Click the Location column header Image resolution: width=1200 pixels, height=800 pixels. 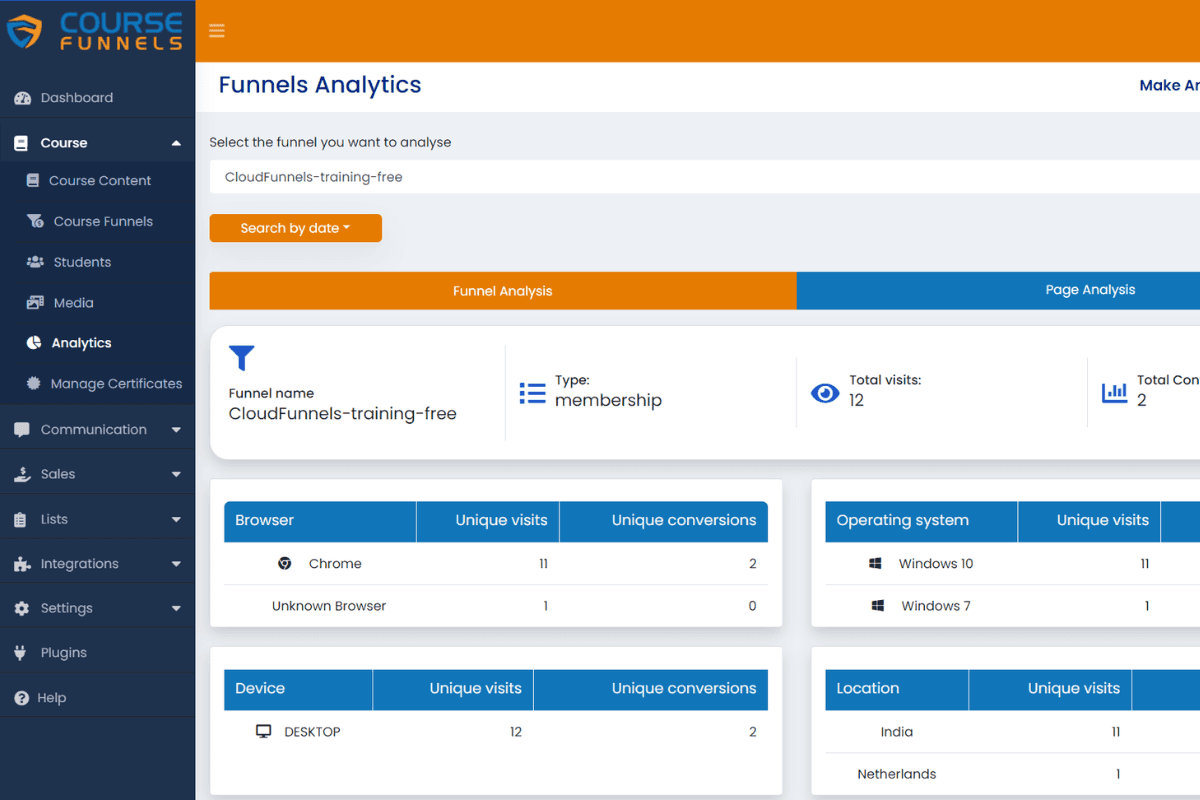[897, 689]
